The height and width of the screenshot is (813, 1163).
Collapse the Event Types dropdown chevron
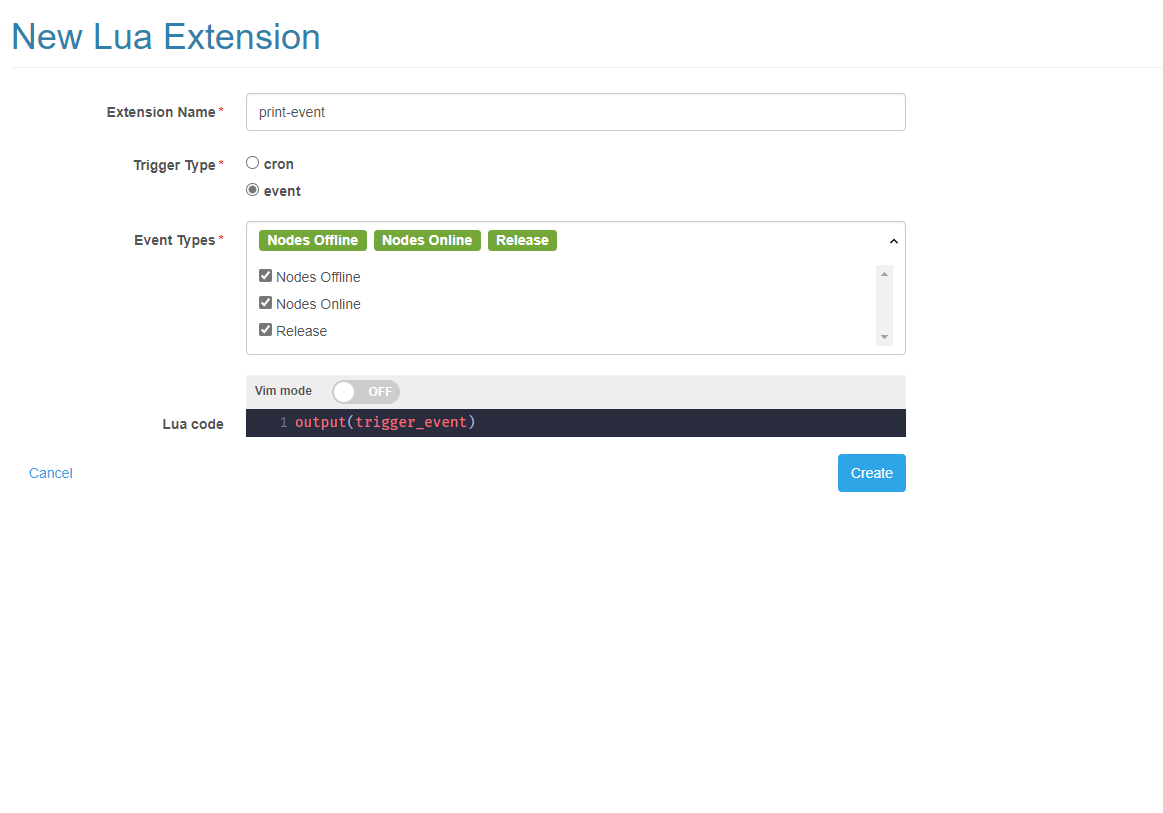tap(894, 241)
